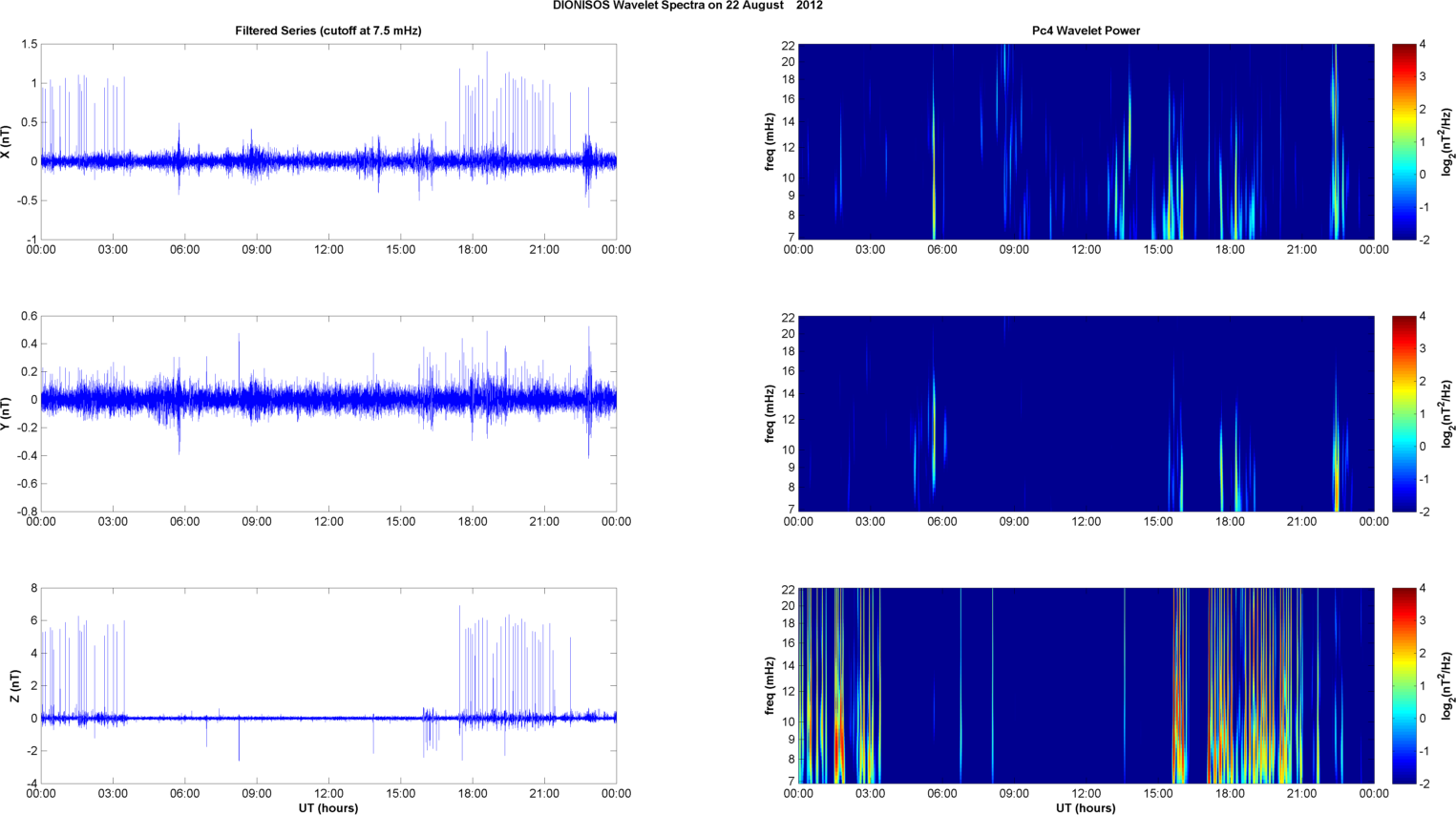Click 'freq (mHz)' label of the Y wavelet spectrogram
1456x815 pixels.
(x=770, y=414)
